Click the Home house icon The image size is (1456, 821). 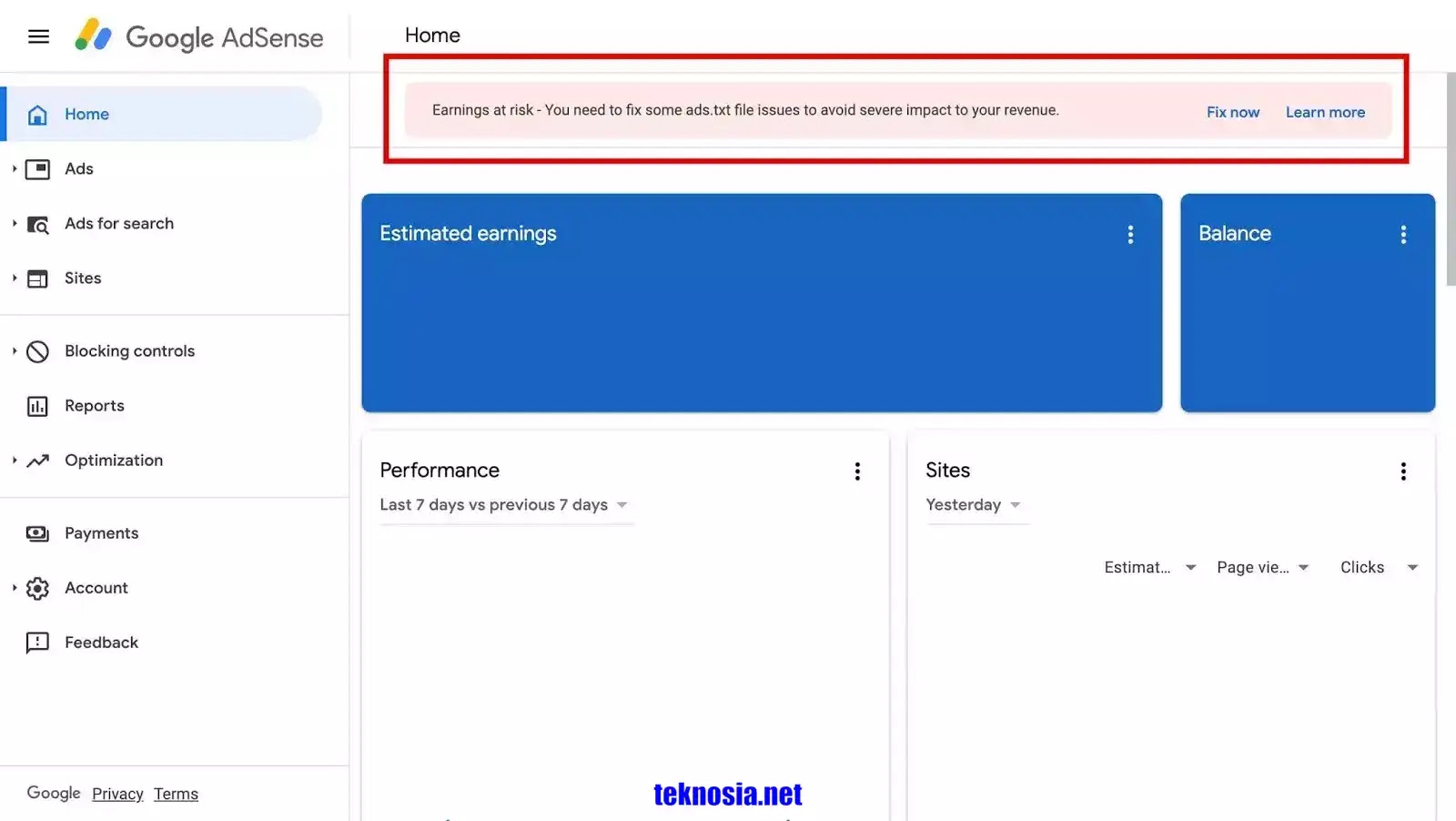point(37,115)
